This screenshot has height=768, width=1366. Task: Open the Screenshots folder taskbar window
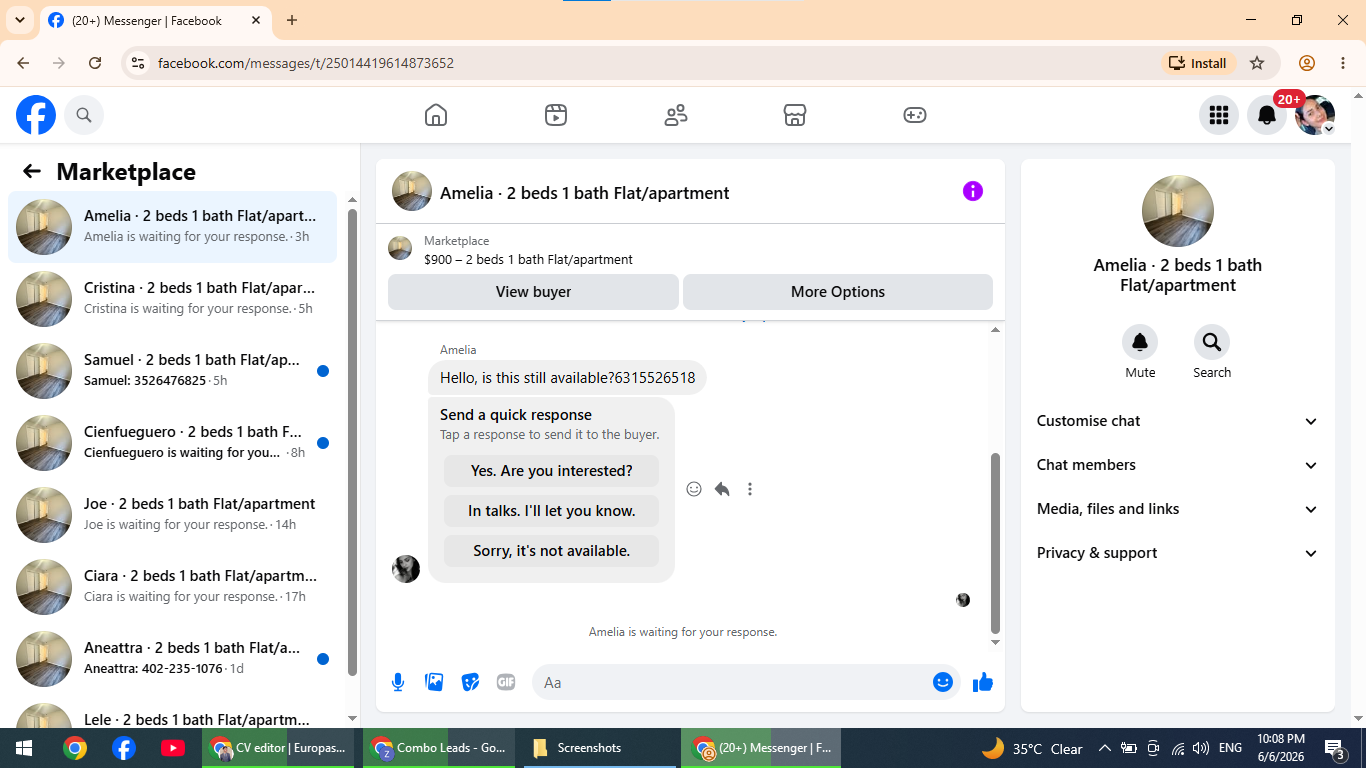point(598,748)
